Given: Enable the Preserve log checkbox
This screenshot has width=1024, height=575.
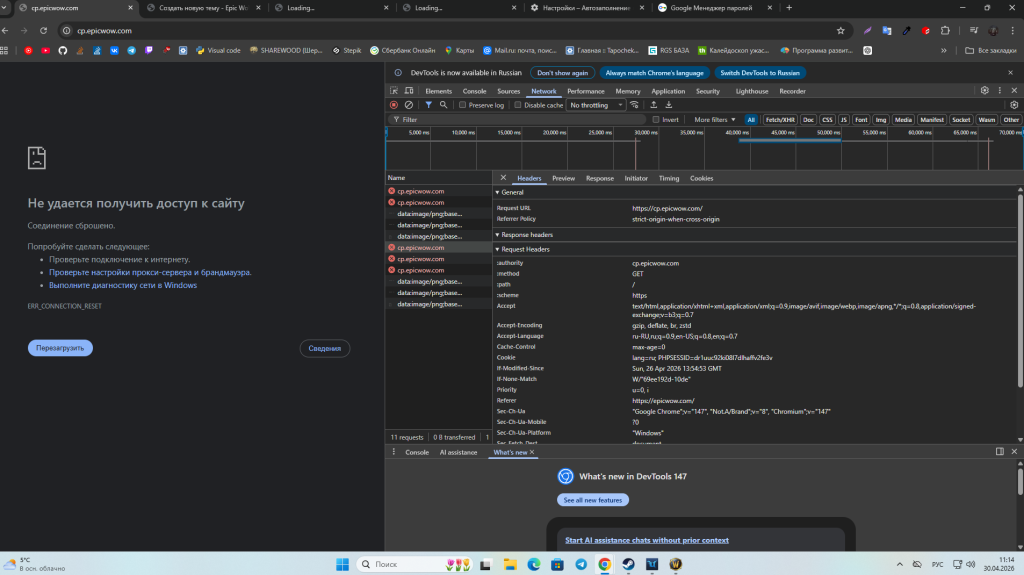Looking at the screenshot, I should point(462,105).
